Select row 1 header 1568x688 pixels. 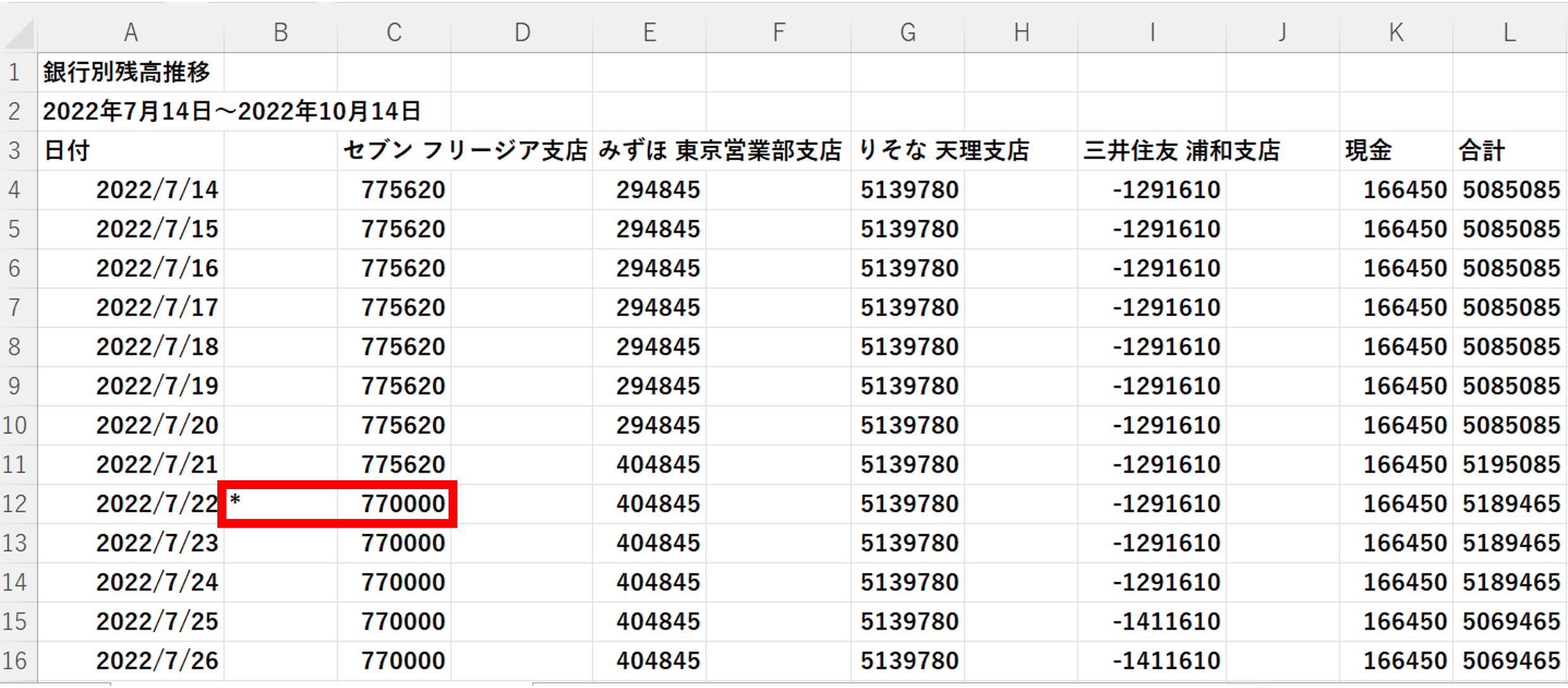point(18,72)
